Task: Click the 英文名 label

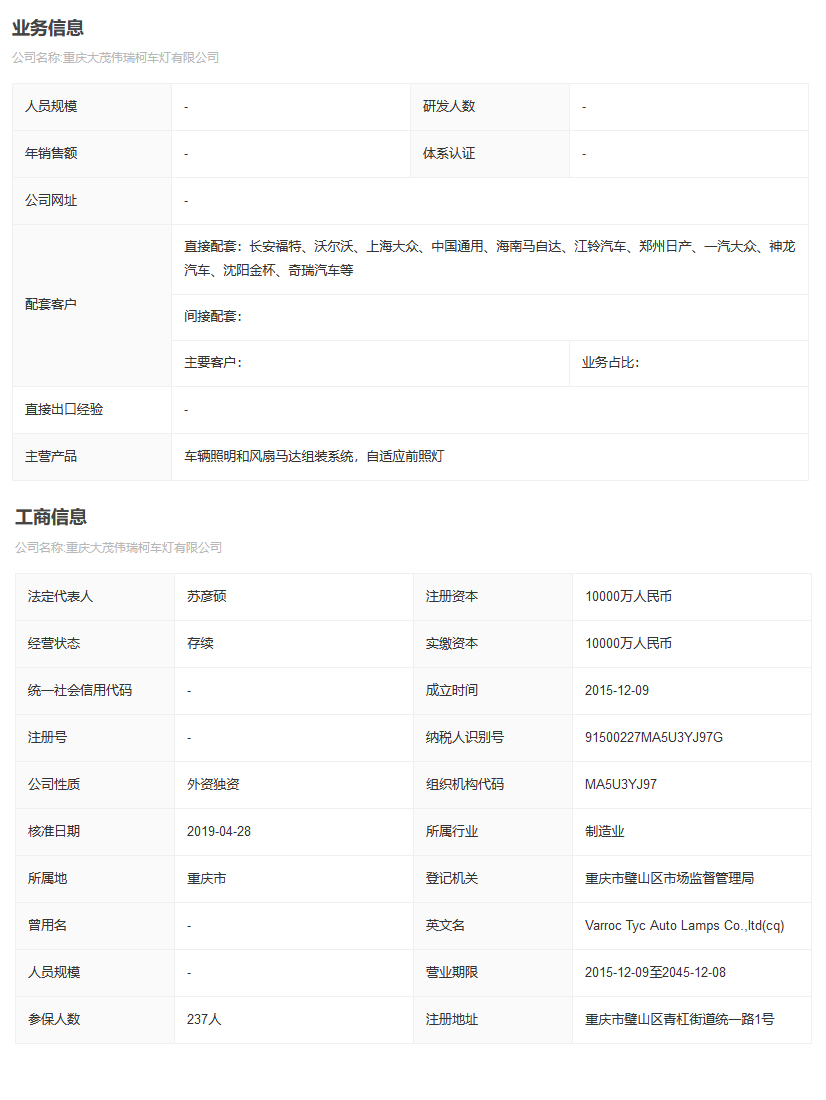Action: coord(445,925)
